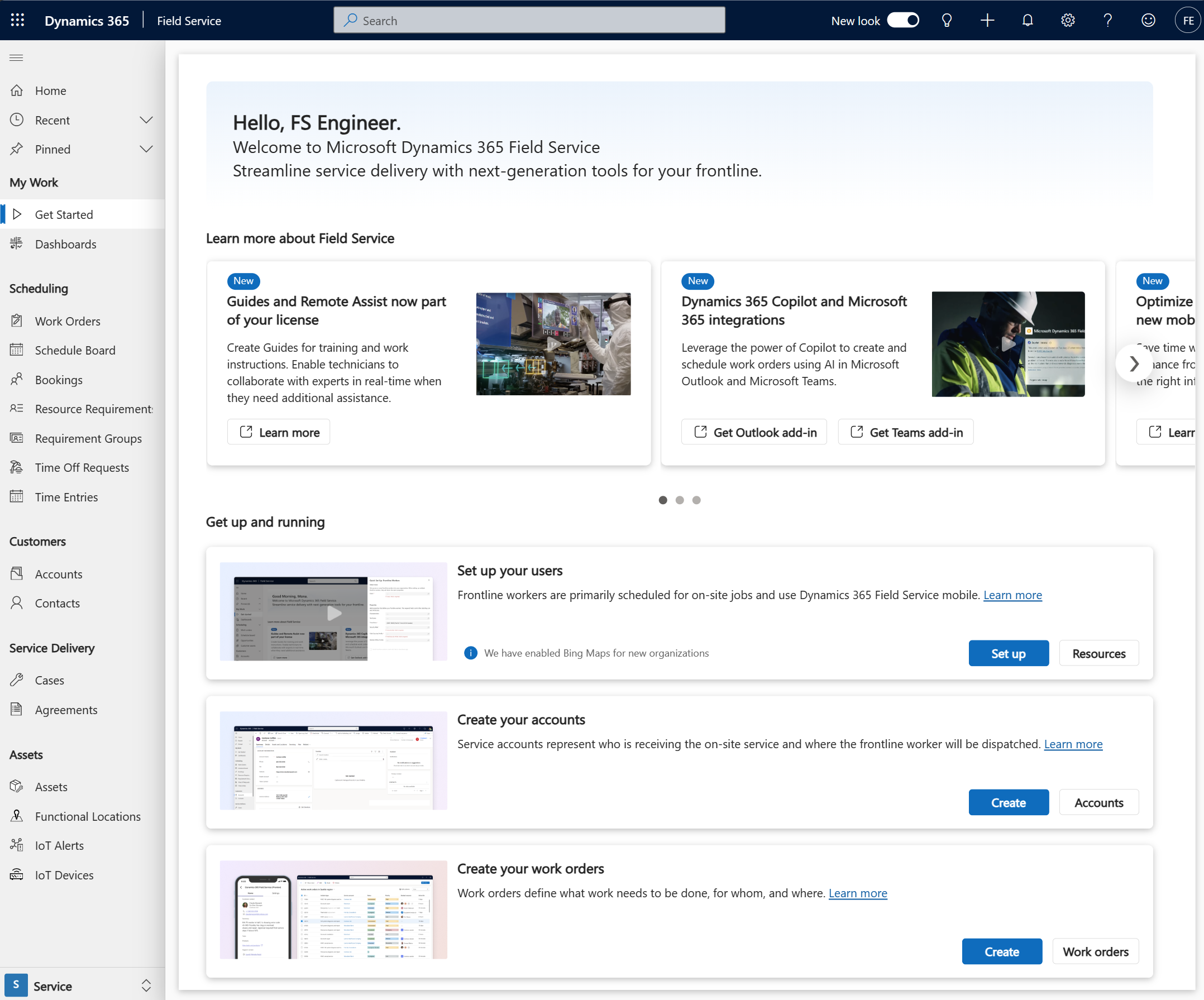
Task: Click the next carousel slide dot
Action: pyautogui.click(x=679, y=500)
